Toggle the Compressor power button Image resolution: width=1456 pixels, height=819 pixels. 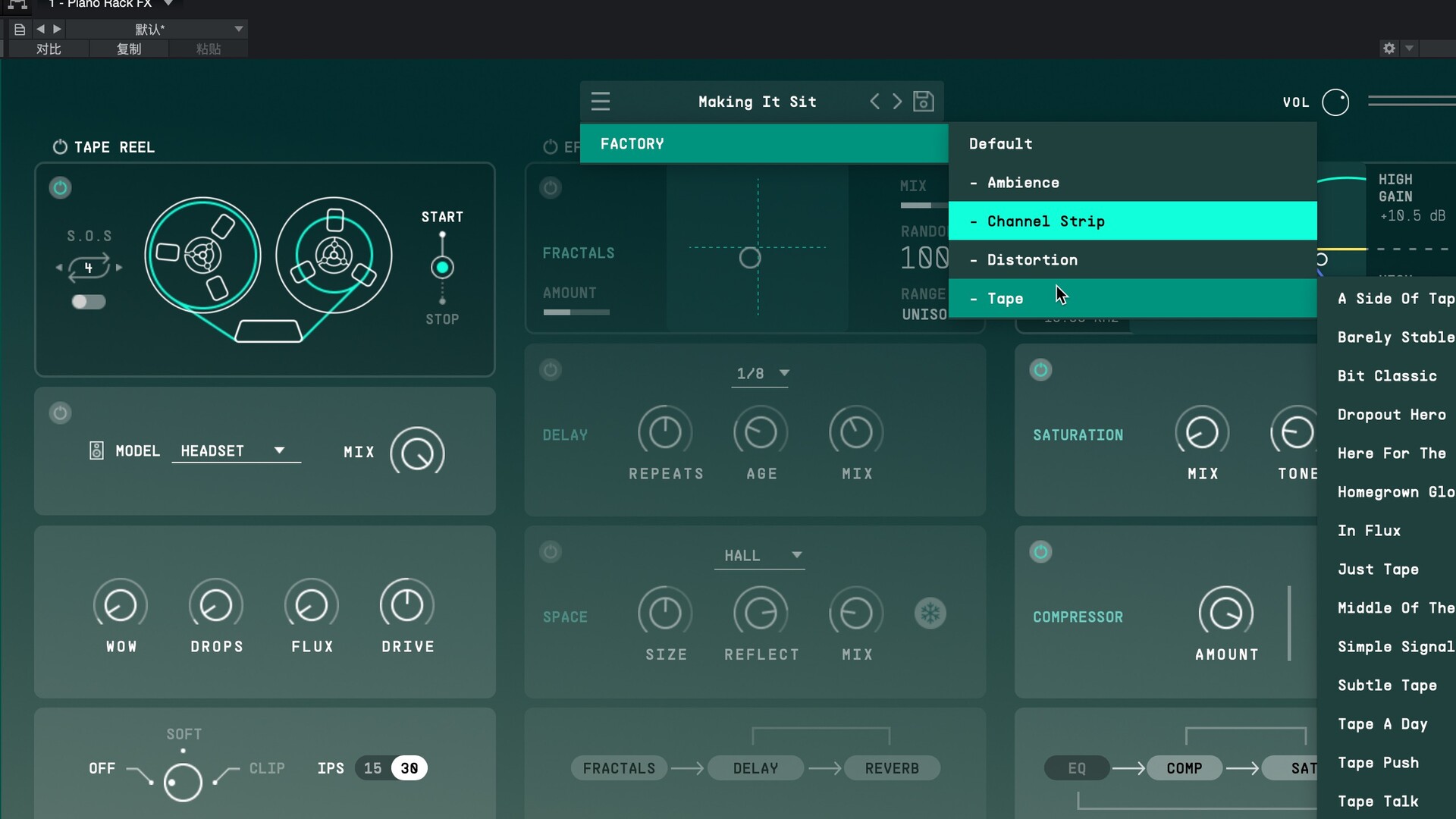1040,552
